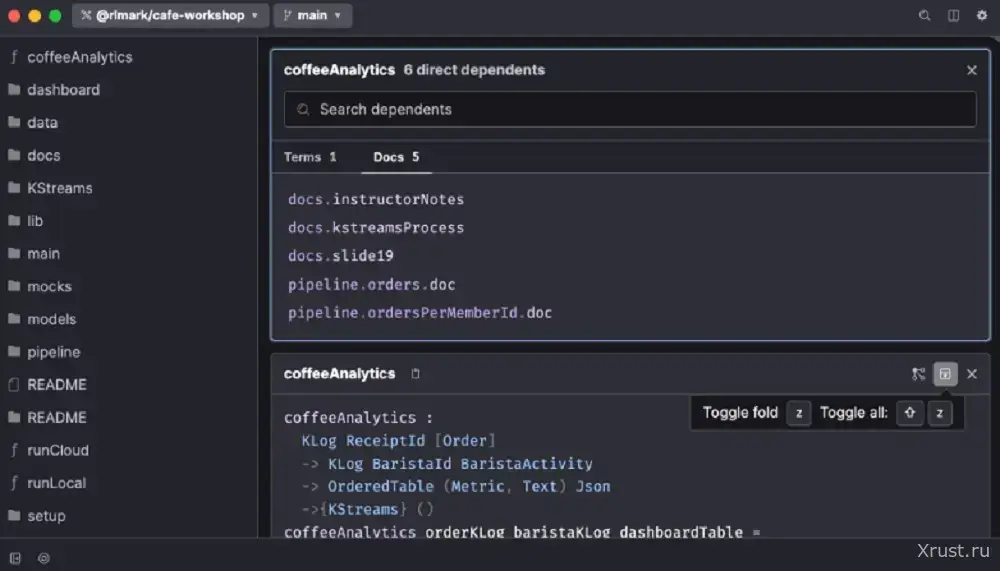Open the docs.instructorNotes dependent

coord(376,199)
